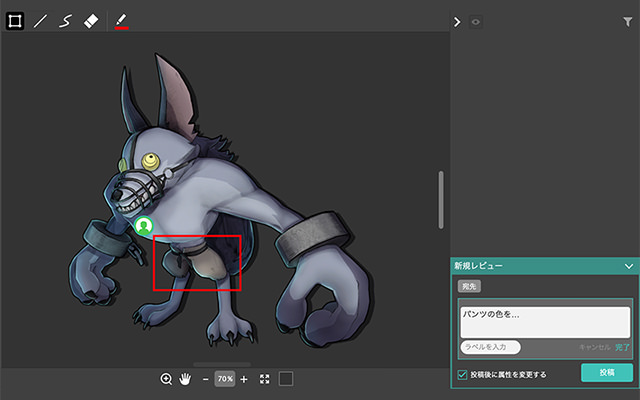Expand the side panel chevron
Screen dimensions: 640x400
[x=457, y=22]
